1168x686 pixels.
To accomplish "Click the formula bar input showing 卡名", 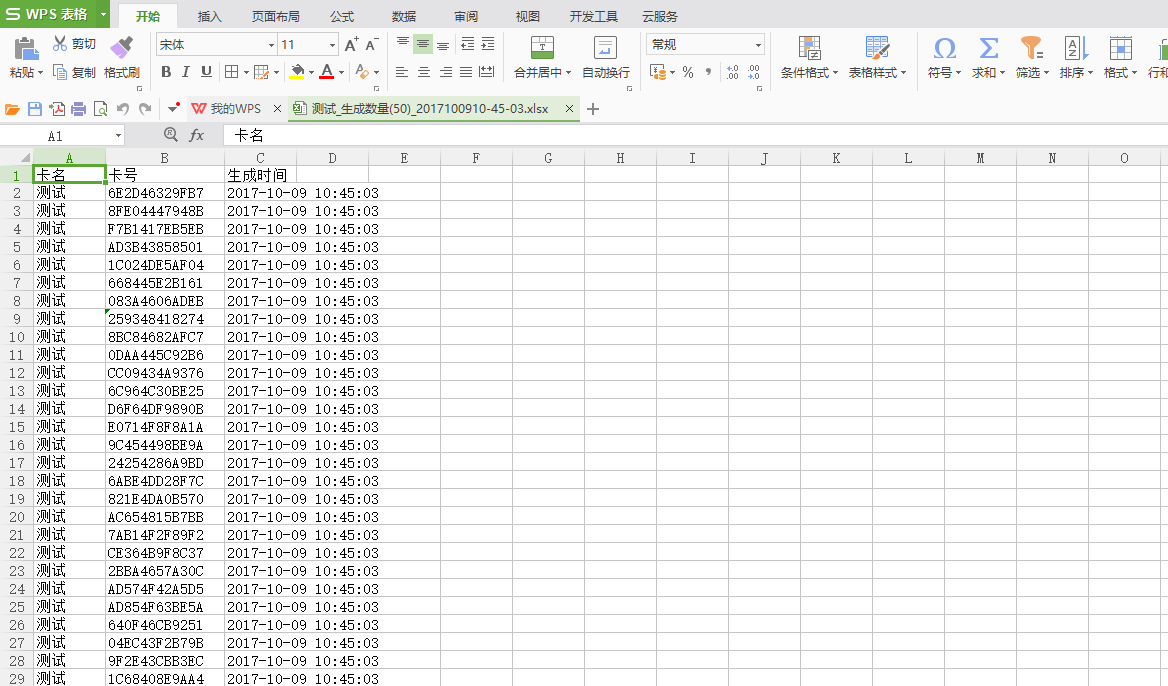I will click(x=600, y=135).
